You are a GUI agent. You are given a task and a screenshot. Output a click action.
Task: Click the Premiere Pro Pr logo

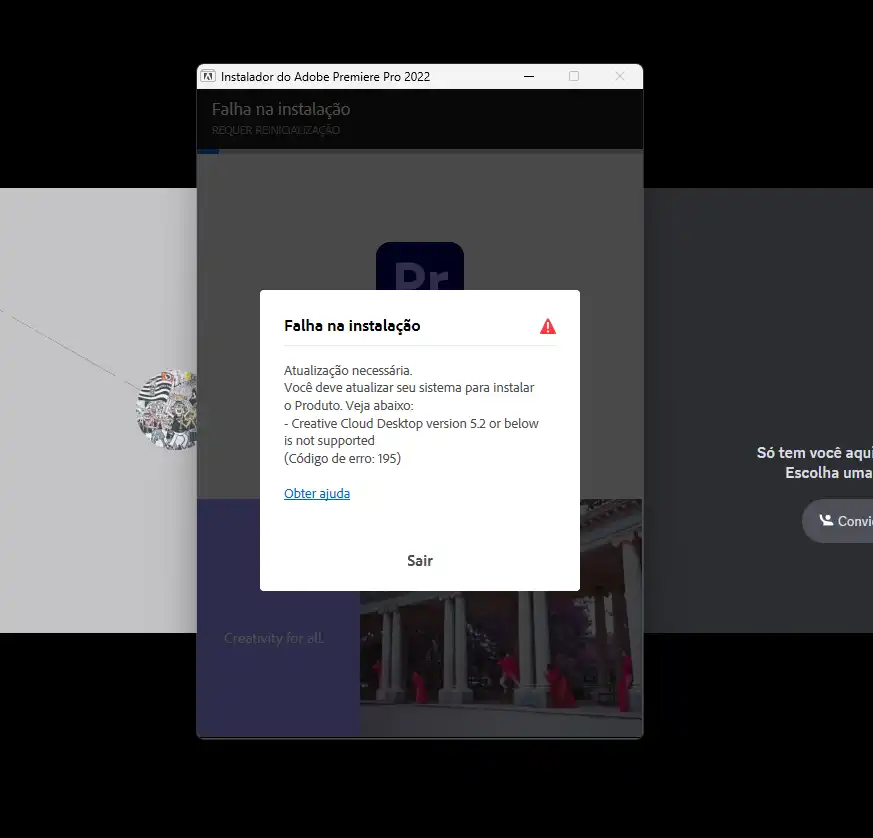tap(419, 267)
